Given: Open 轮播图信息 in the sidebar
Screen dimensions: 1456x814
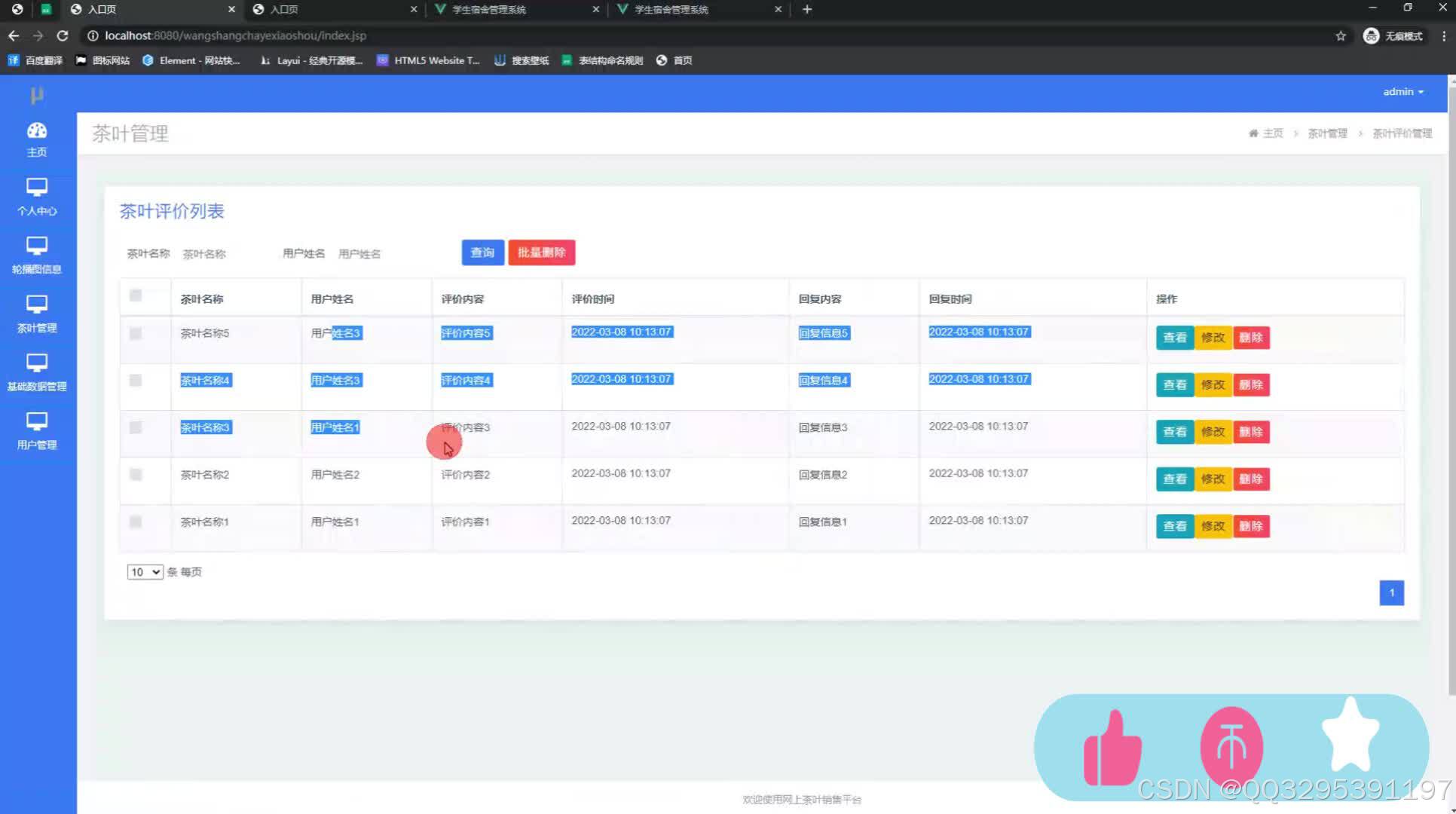Looking at the screenshot, I should tap(36, 256).
